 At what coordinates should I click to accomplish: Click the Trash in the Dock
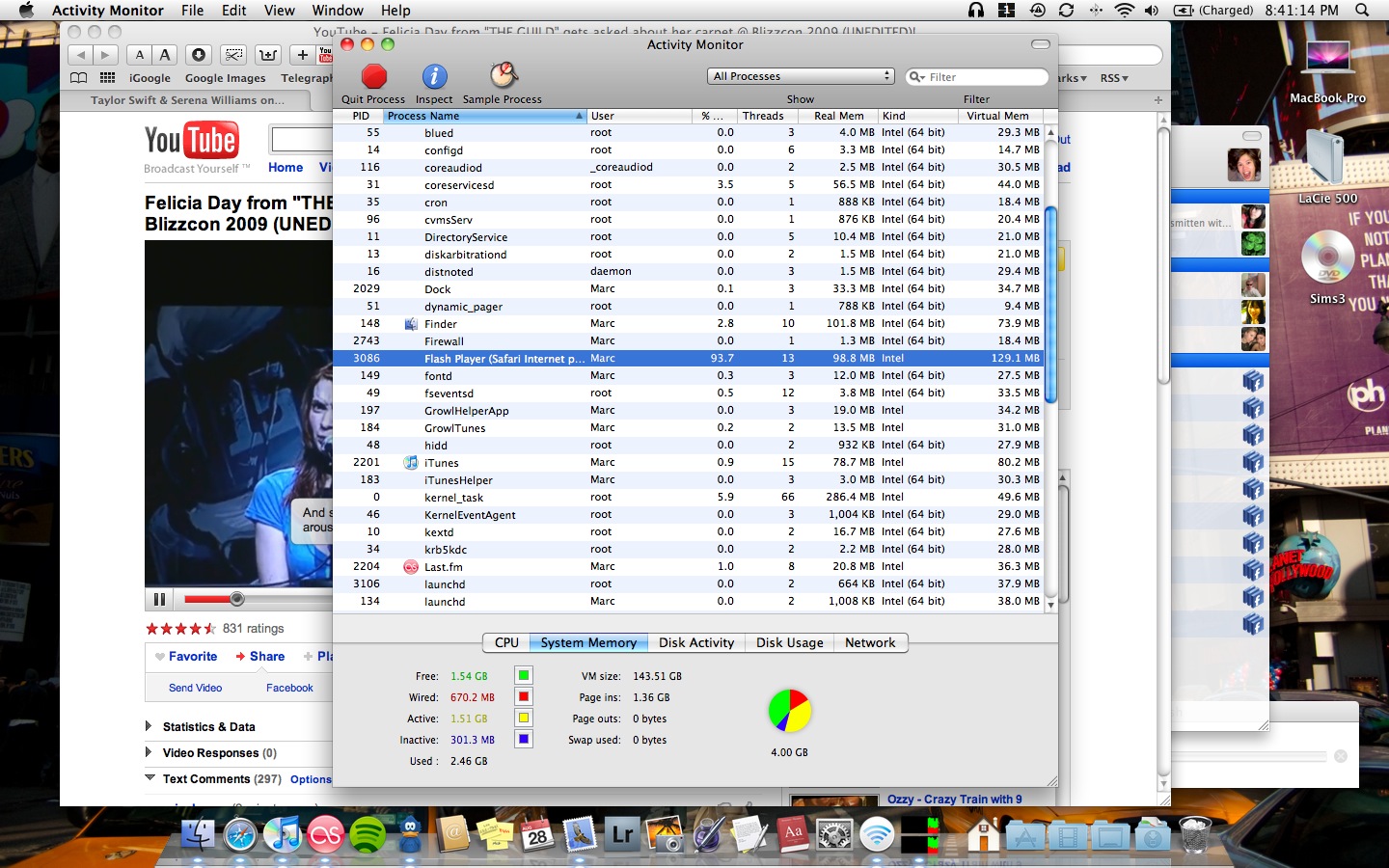tap(1194, 834)
